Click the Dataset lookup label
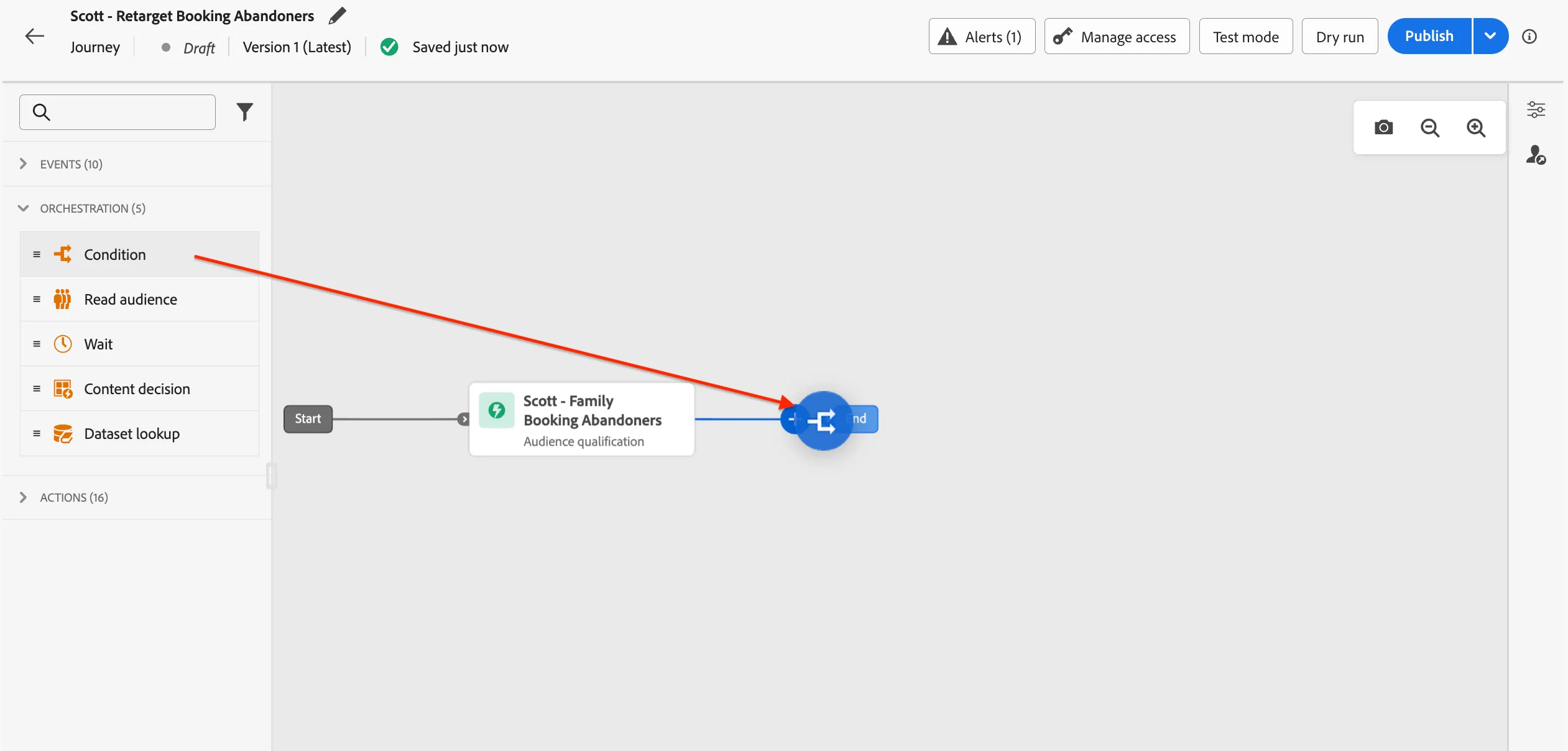The width and height of the screenshot is (1568, 751). 132,433
